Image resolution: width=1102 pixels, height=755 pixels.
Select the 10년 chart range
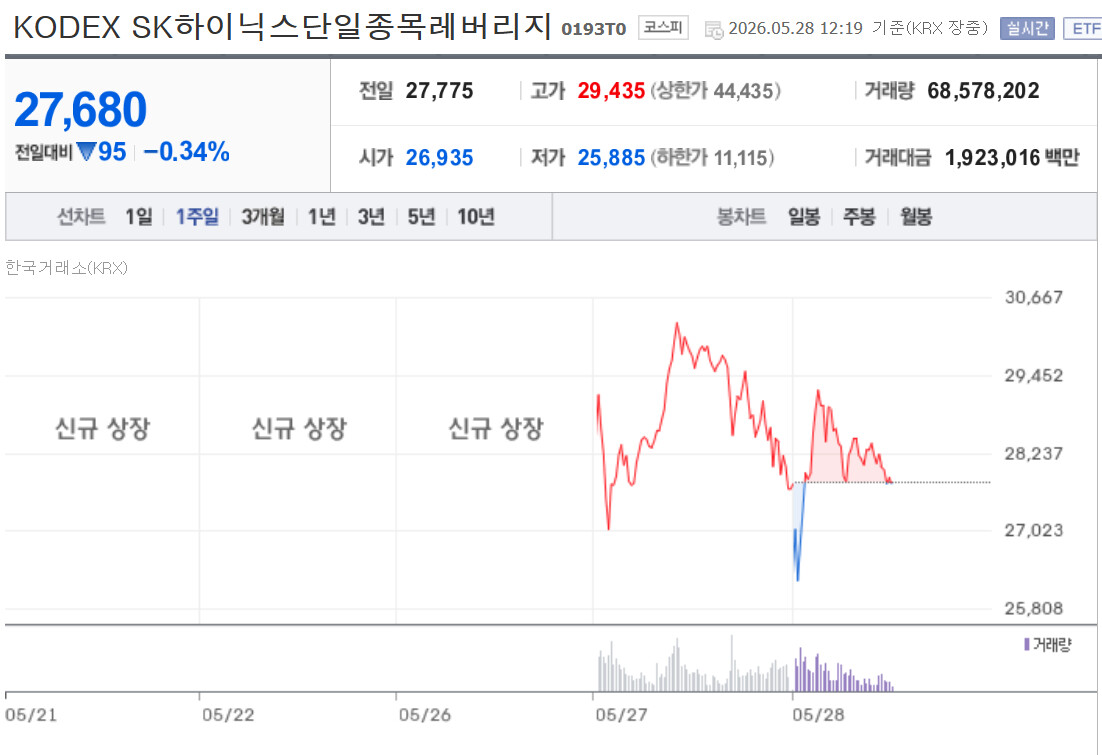(x=476, y=217)
